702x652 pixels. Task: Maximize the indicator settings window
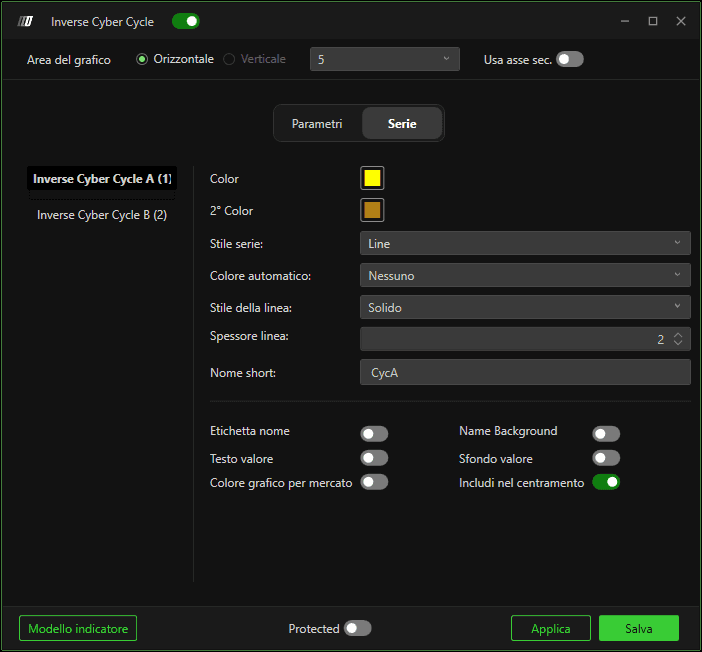(653, 21)
